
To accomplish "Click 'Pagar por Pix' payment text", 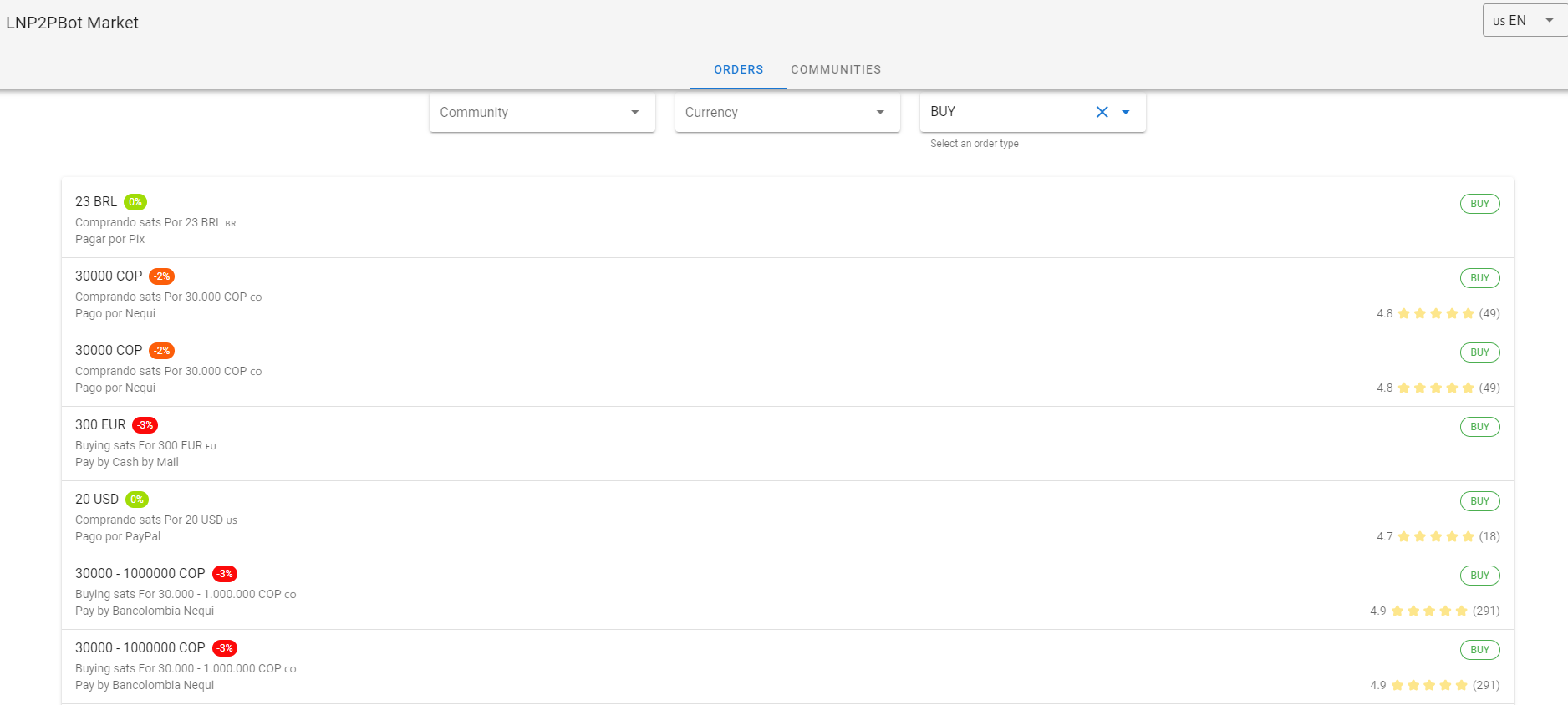I will tap(109, 239).
